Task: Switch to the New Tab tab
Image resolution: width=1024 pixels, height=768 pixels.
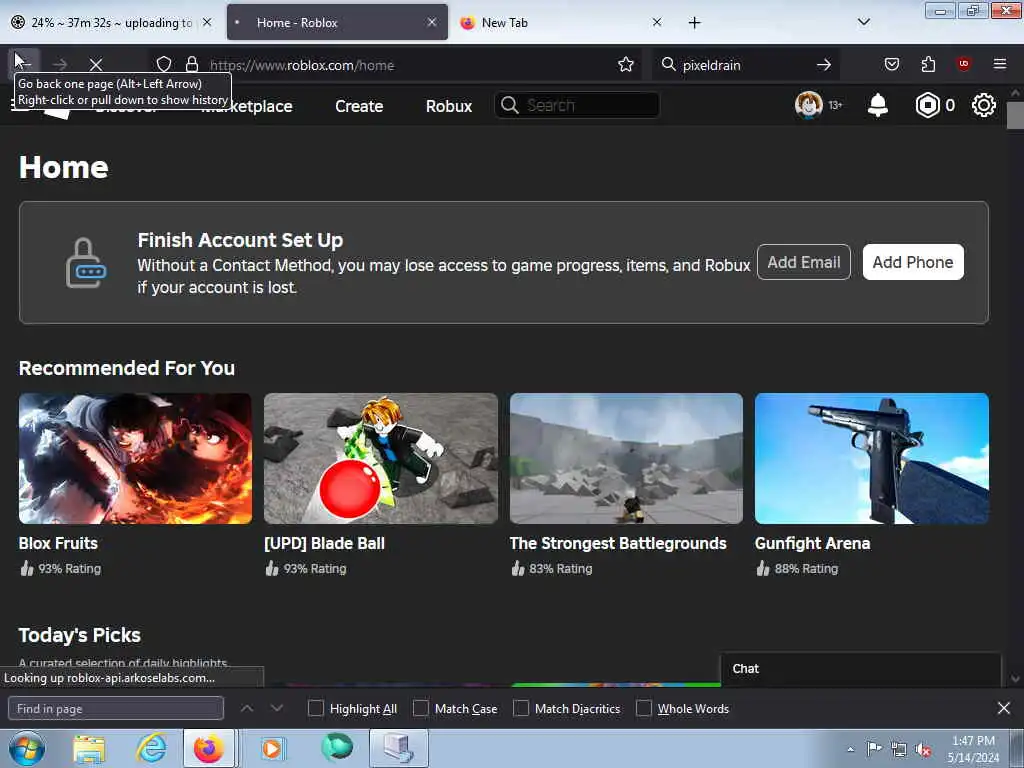Action: [x=560, y=23]
